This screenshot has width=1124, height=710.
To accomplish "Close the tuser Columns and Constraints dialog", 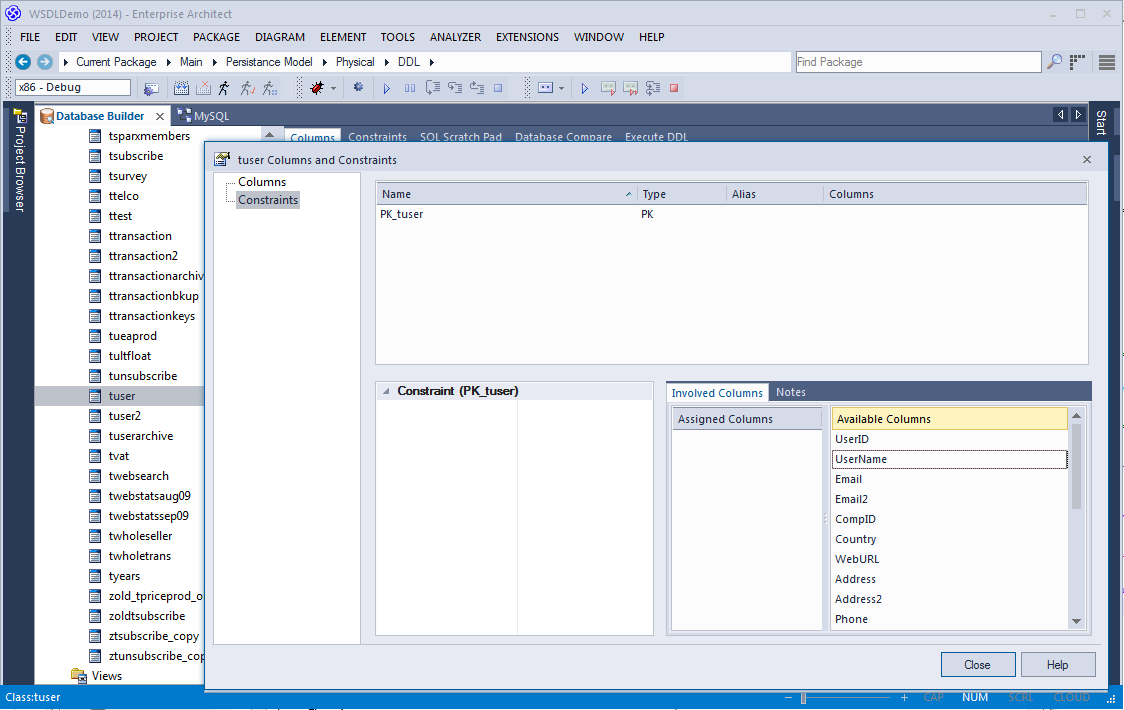I will click(x=1087, y=160).
